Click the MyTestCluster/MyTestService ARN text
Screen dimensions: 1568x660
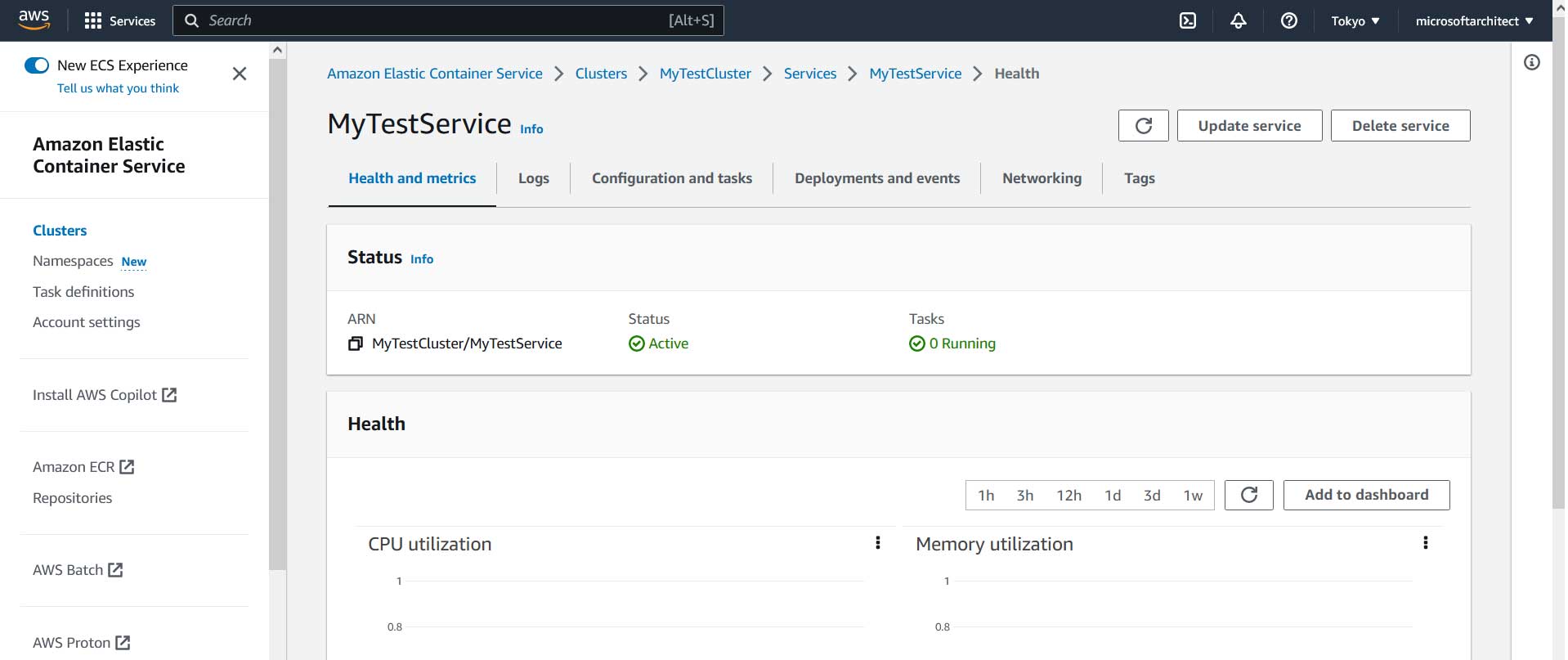pos(467,343)
